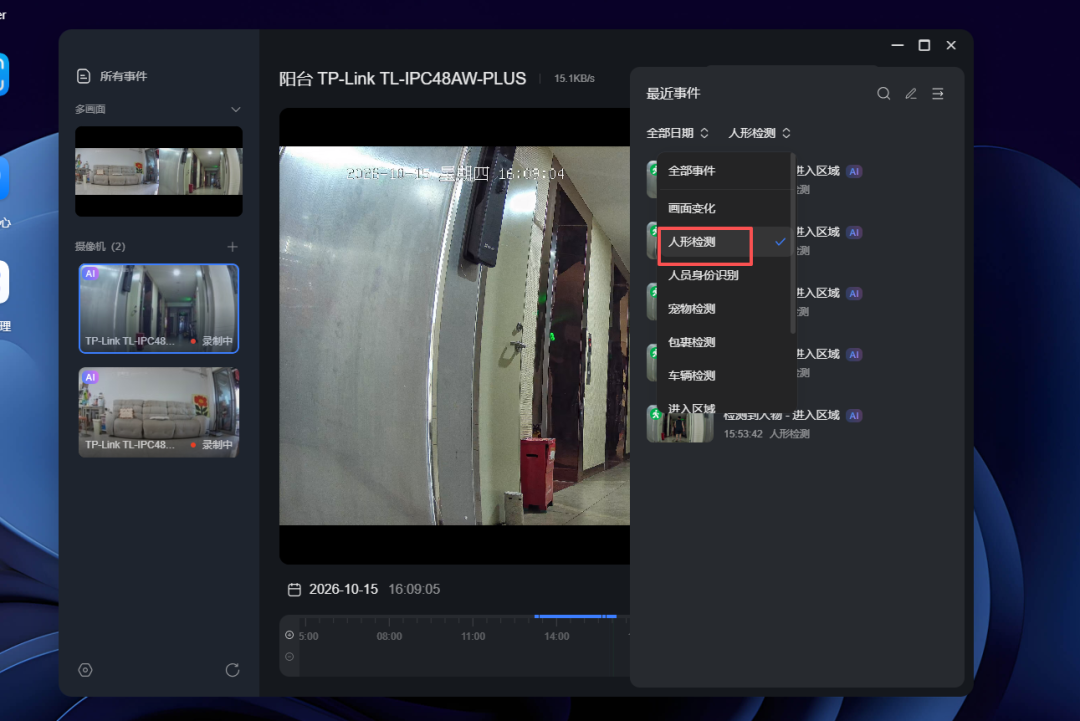Select the living room camera thumbnail
This screenshot has width=1080, height=721.
[159, 412]
